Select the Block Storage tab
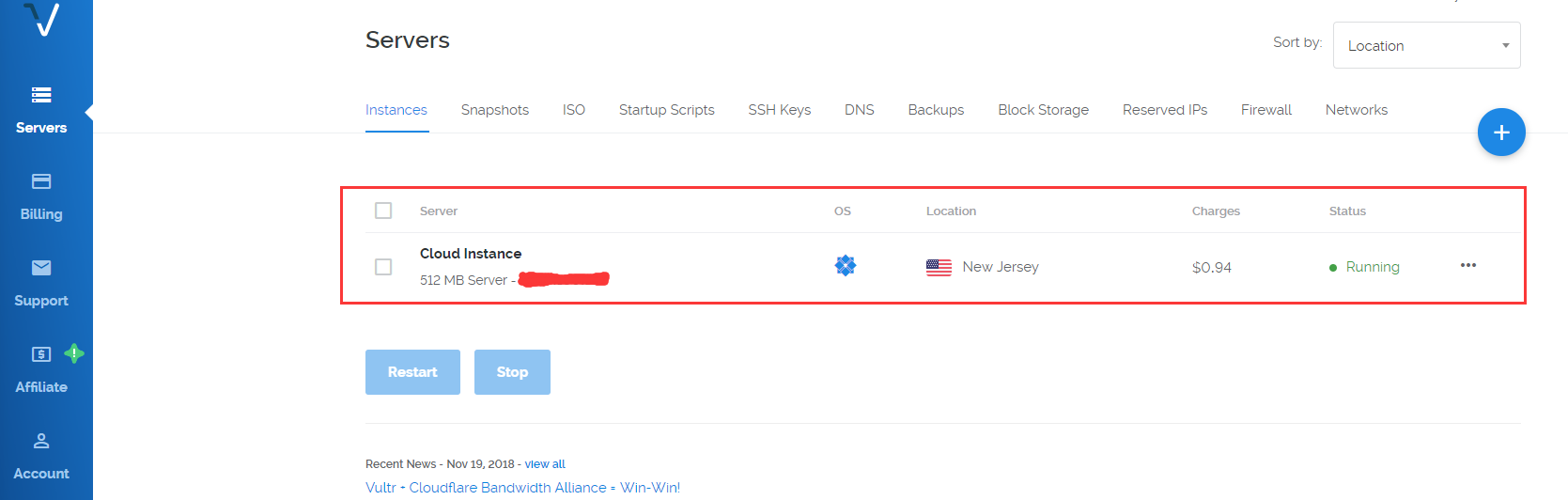 point(1043,110)
